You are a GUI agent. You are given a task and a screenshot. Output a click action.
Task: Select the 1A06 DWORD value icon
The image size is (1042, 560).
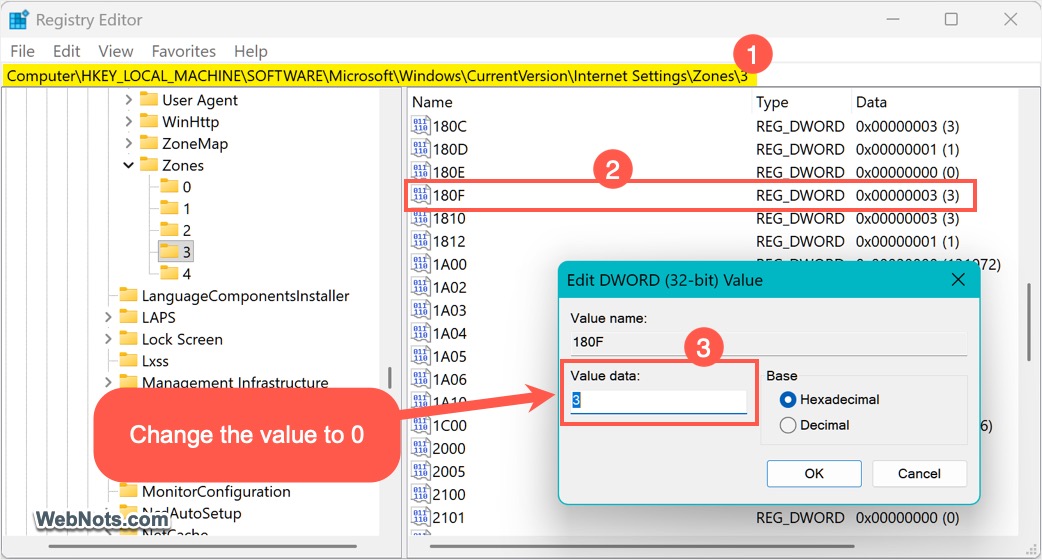[x=421, y=379]
